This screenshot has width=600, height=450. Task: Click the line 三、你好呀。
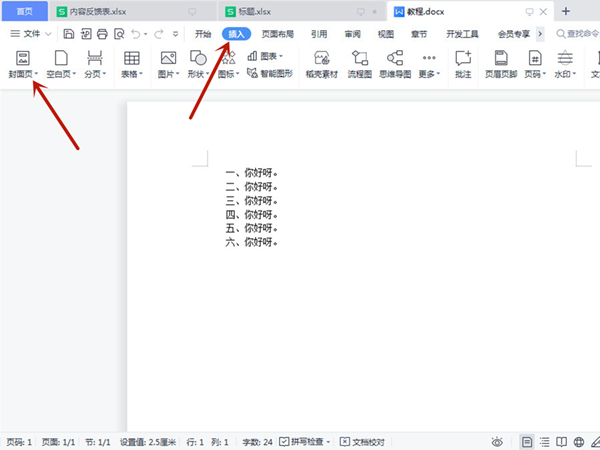[251, 200]
